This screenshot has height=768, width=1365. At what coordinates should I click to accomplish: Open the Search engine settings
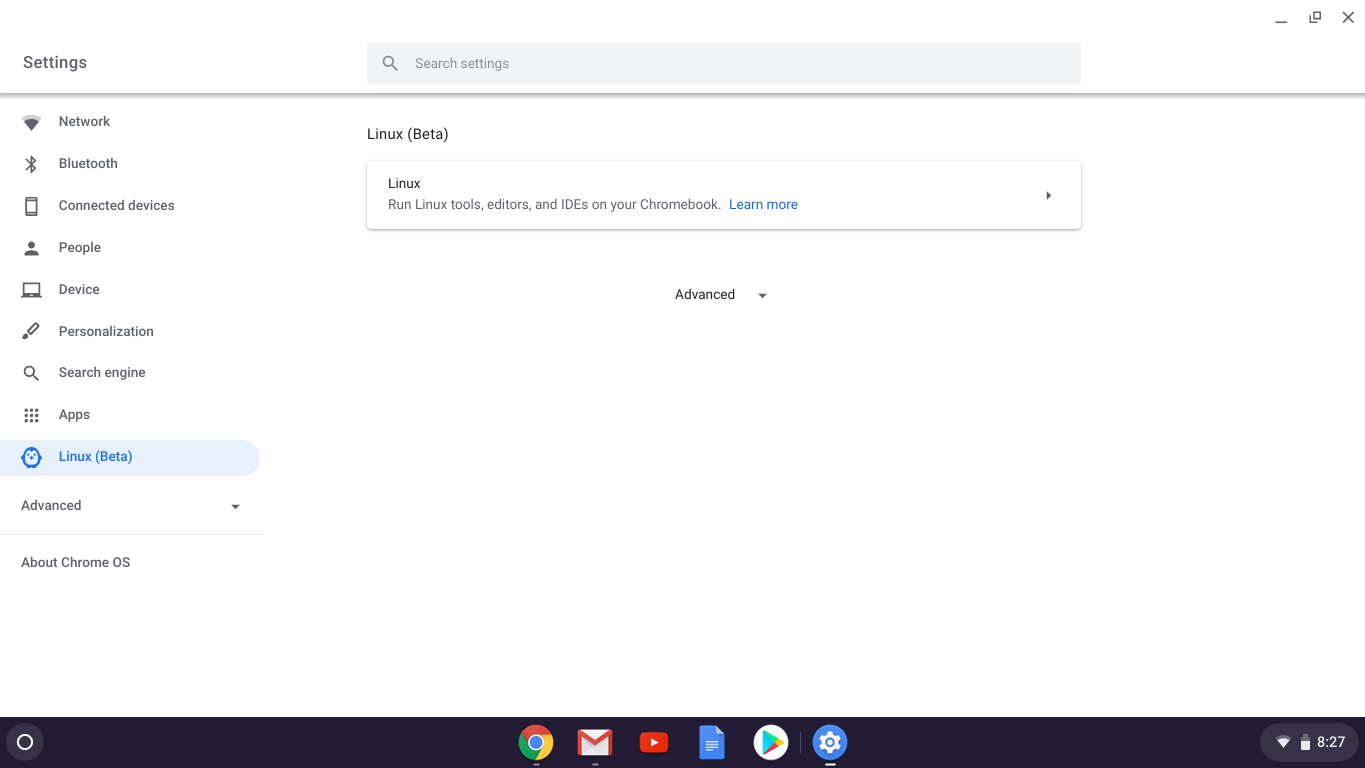click(x=103, y=372)
